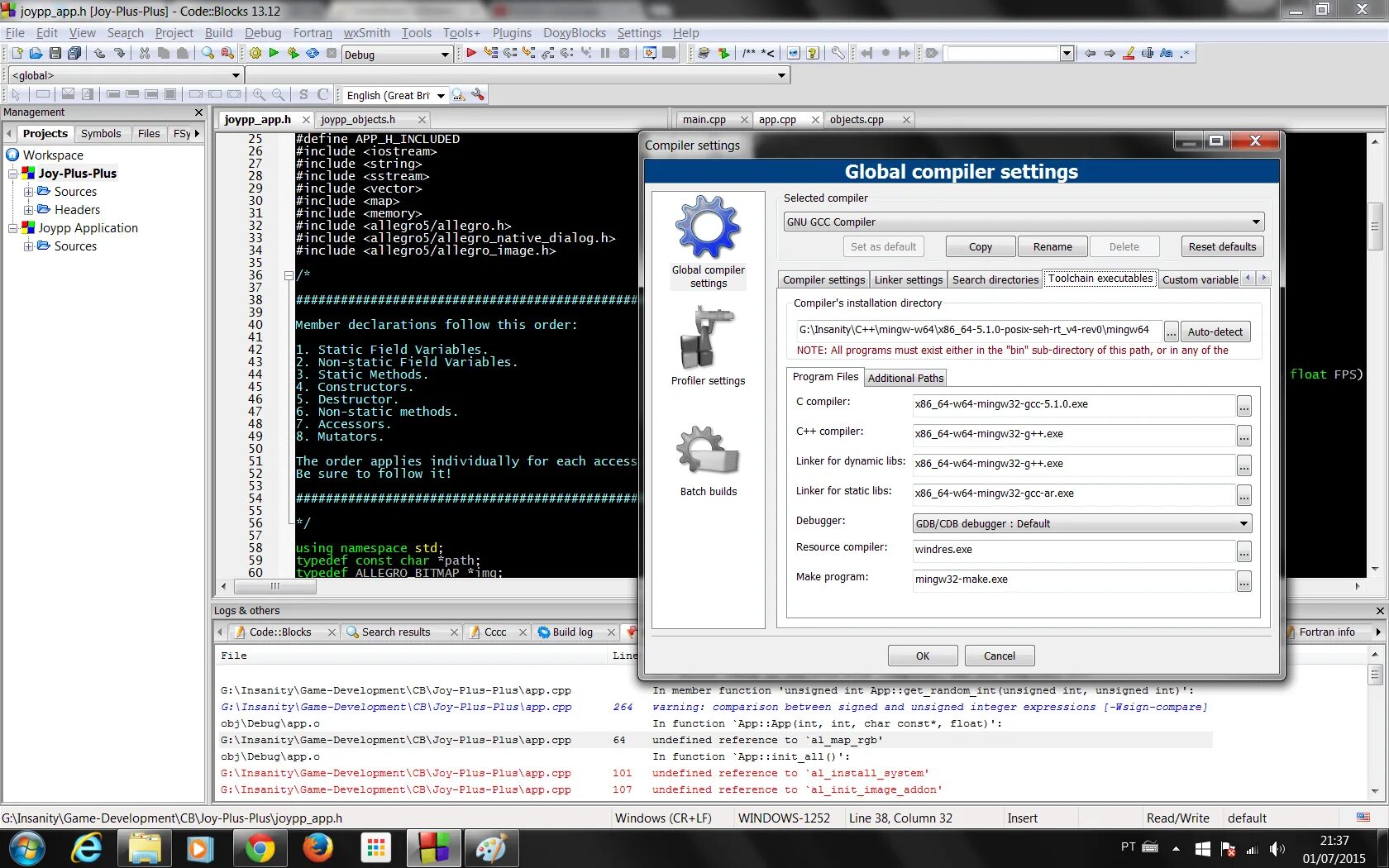Image resolution: width=1389 pixels, height=868 pixels.
Task: Open Google Chrome from the taskbar
Action: tap(260, 848)
